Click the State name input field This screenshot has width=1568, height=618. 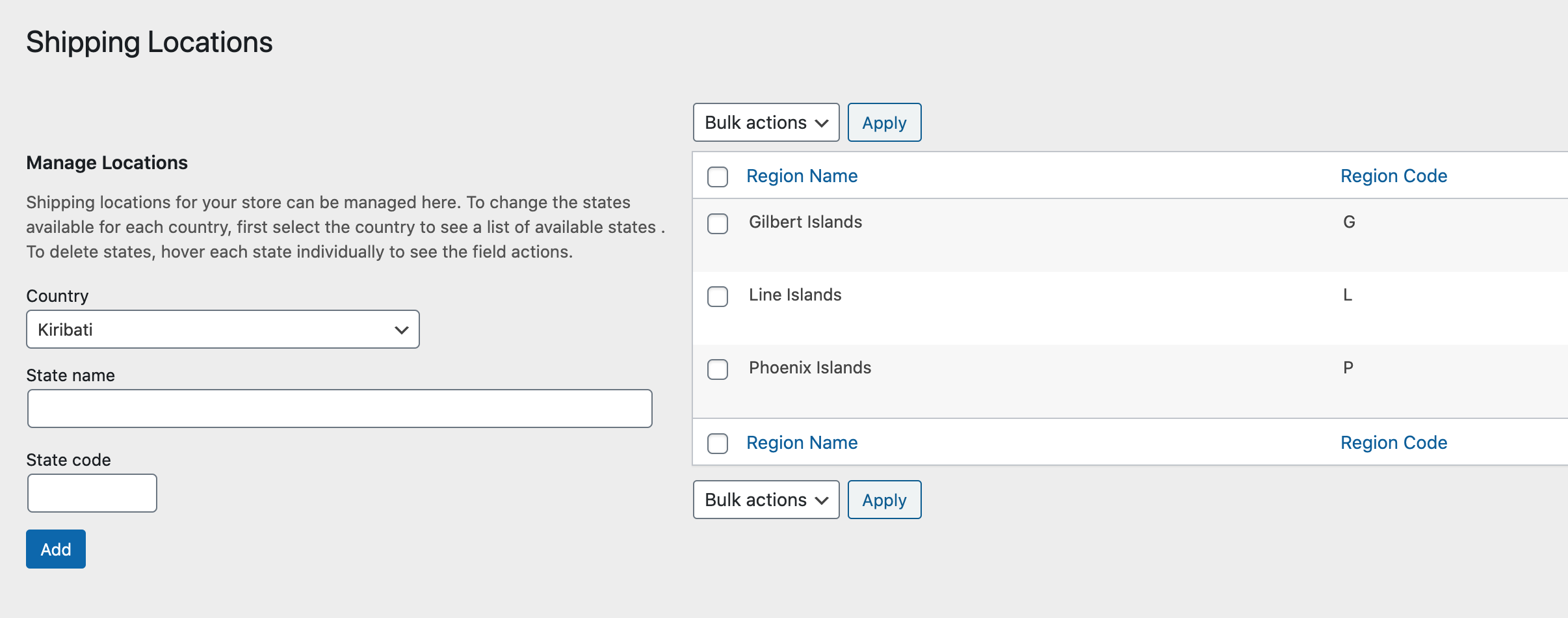339,408
